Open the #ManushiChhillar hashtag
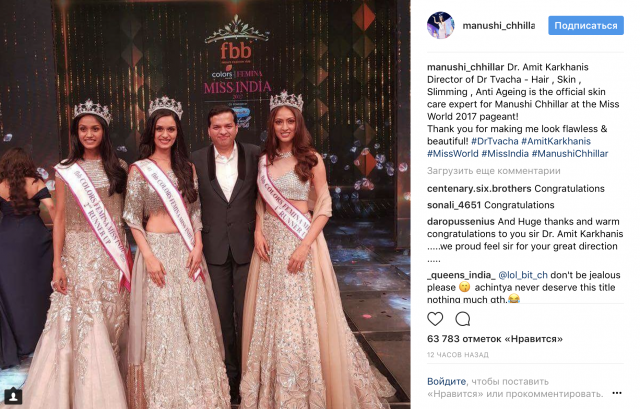 (570, 153)
